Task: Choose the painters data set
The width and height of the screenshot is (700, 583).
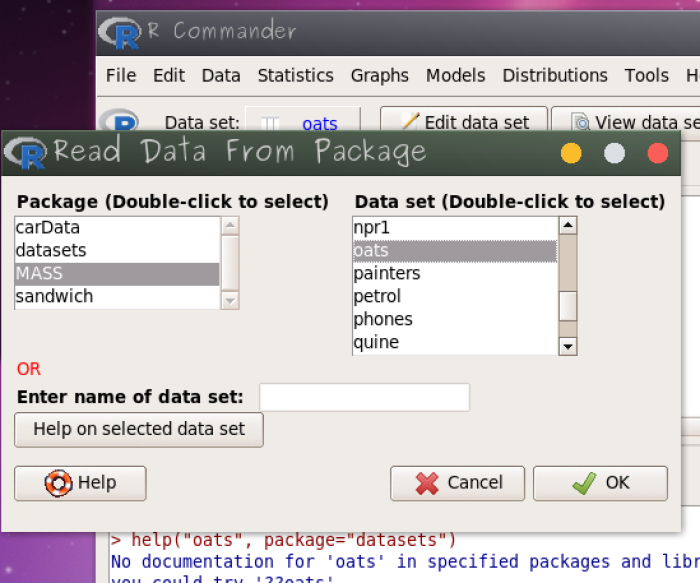Action: pyautogui.click(x=387, y=273)
